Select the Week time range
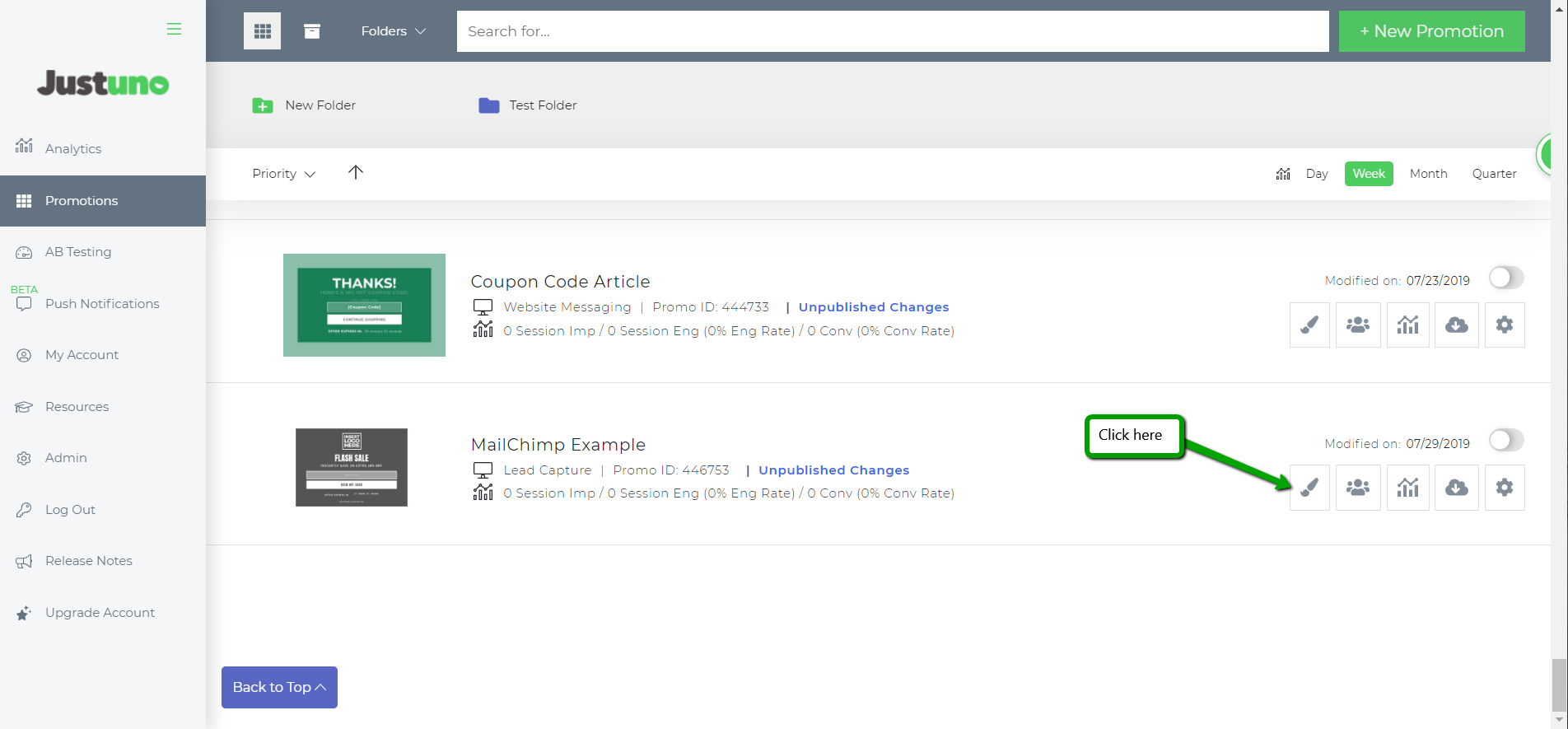 coord(1369,174)
